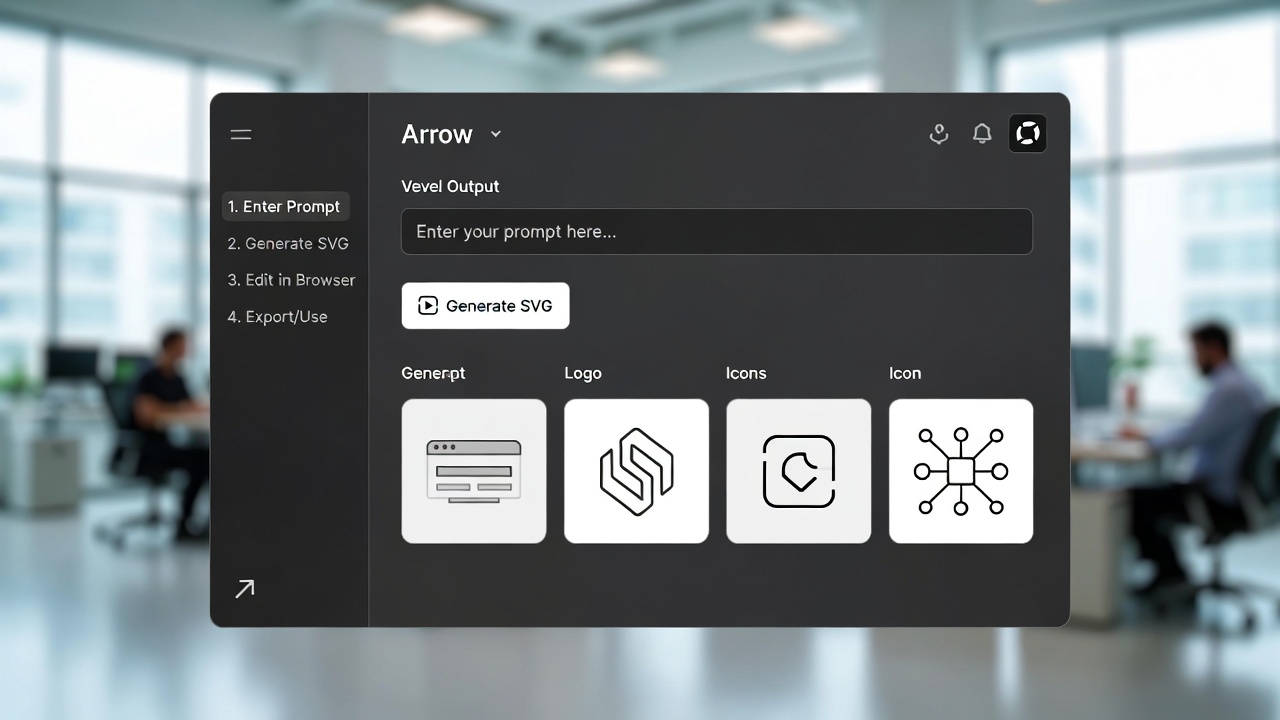Click the Vevel Output label

pos(450,186)
